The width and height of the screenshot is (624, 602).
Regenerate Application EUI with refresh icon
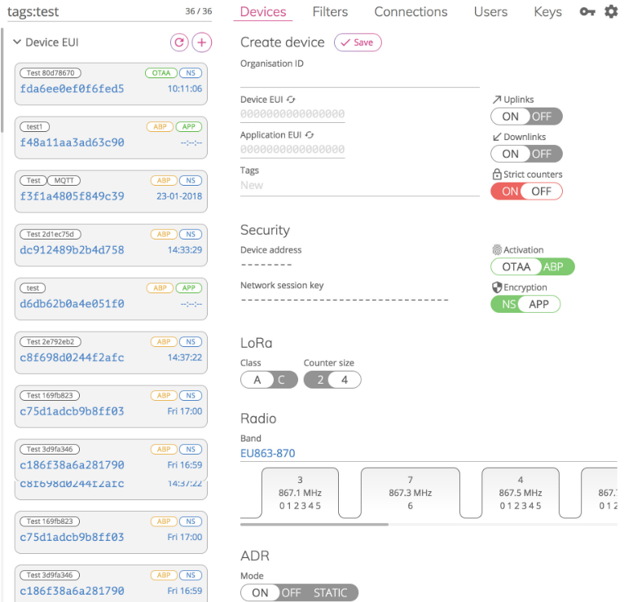(x=310, y=134)
